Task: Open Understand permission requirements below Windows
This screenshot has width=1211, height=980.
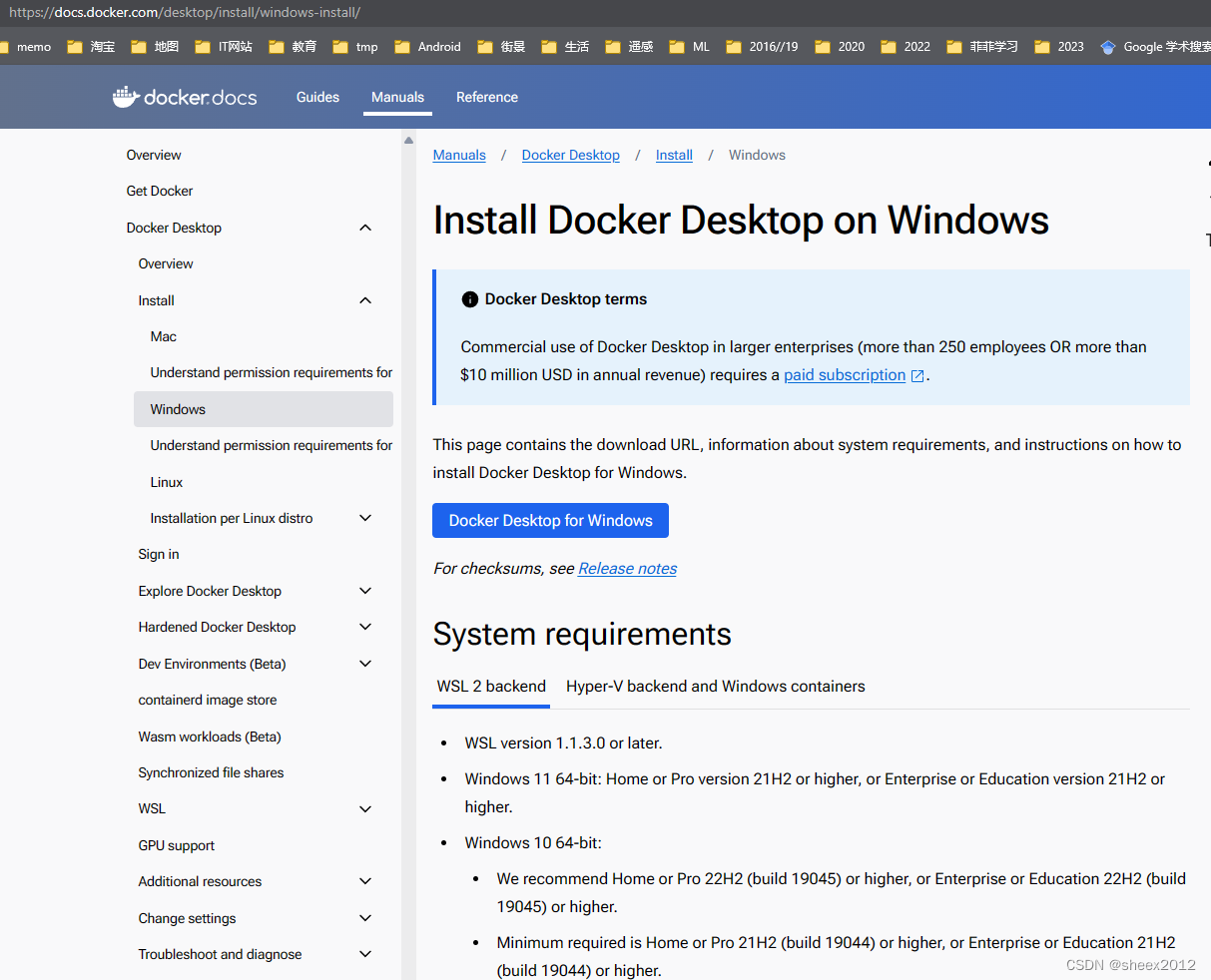Action: pos(272,445)
